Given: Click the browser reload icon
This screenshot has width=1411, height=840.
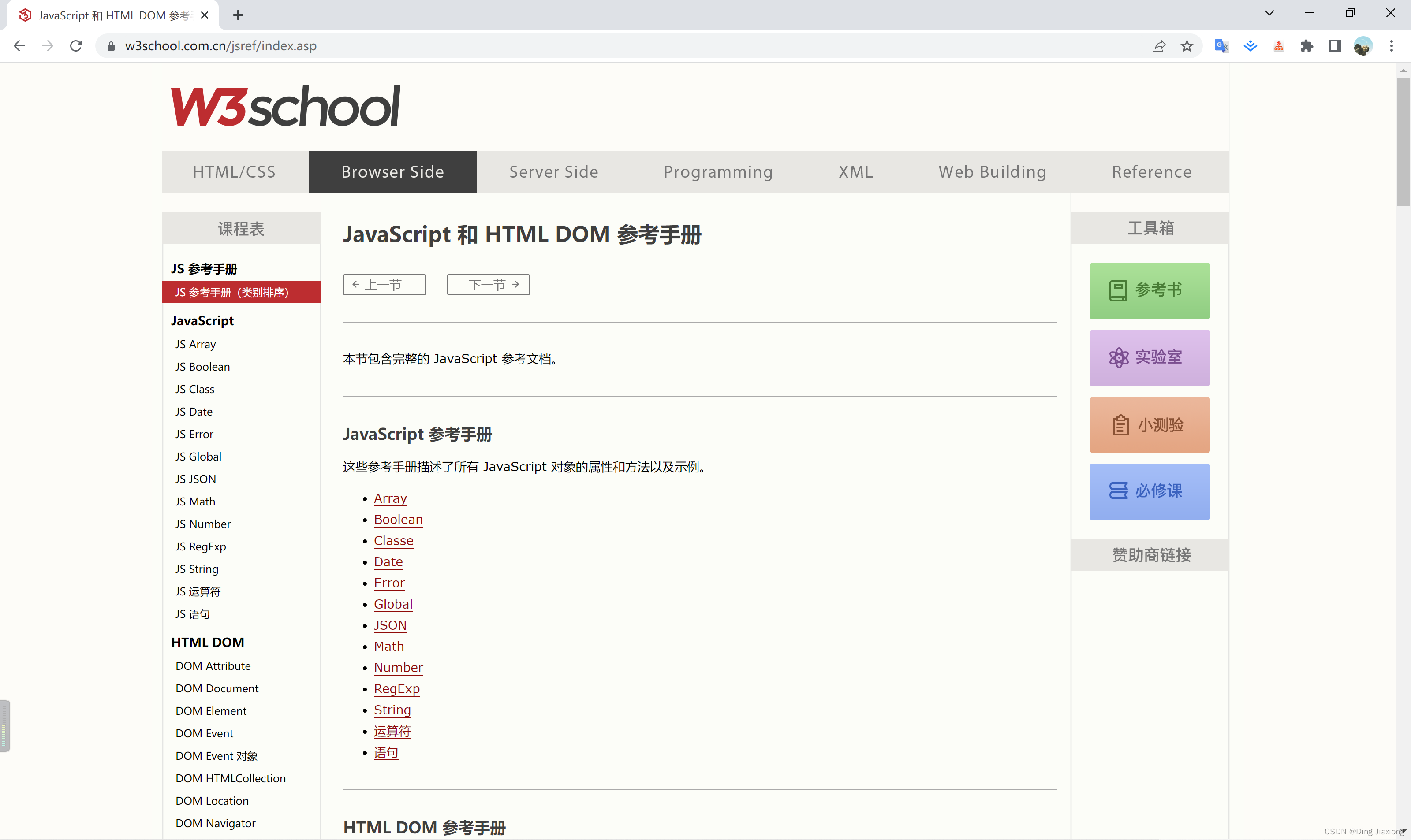Looking at the screenshot, I should point(76,46).
